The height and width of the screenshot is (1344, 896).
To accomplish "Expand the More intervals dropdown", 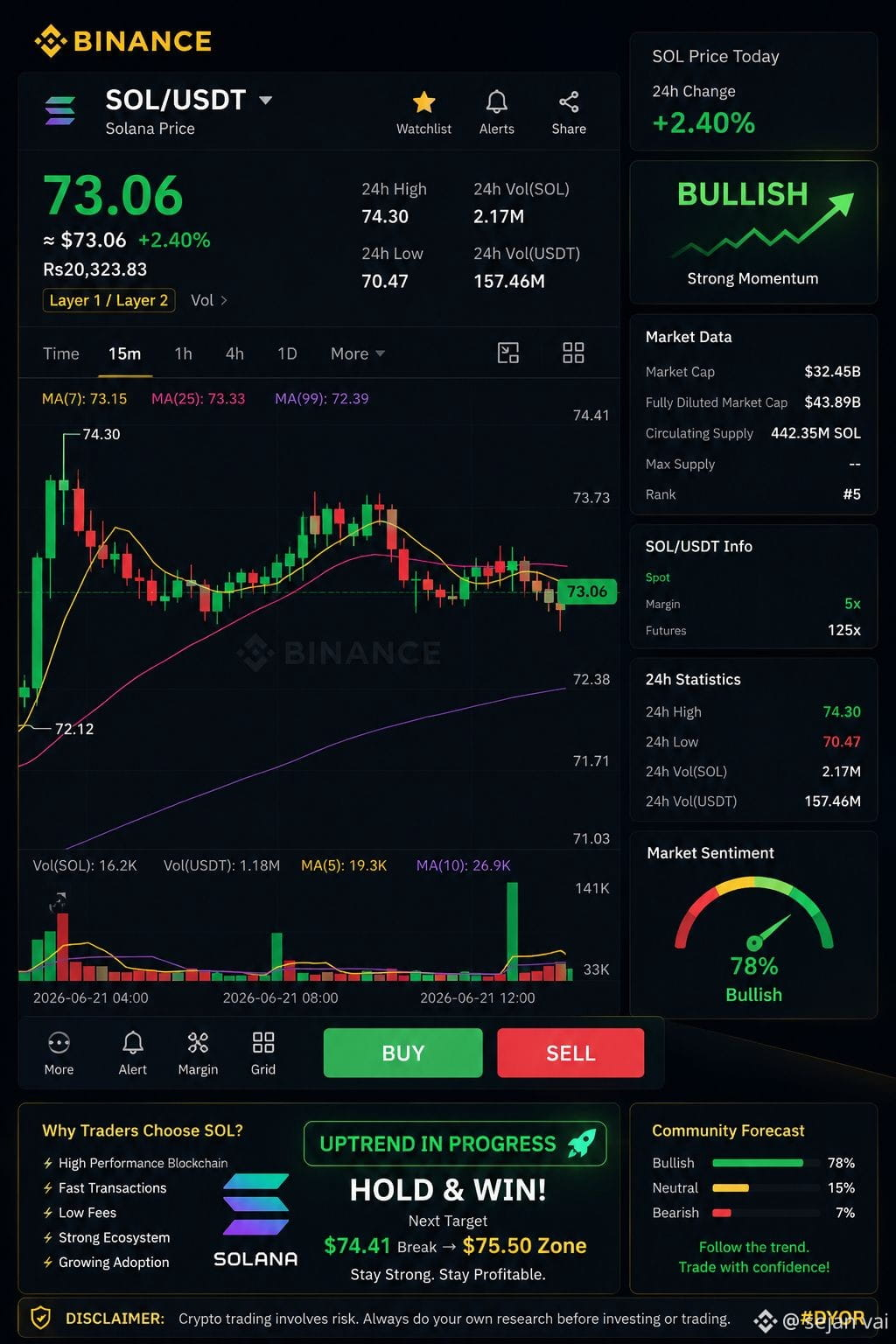I will [x=358, y=353].
